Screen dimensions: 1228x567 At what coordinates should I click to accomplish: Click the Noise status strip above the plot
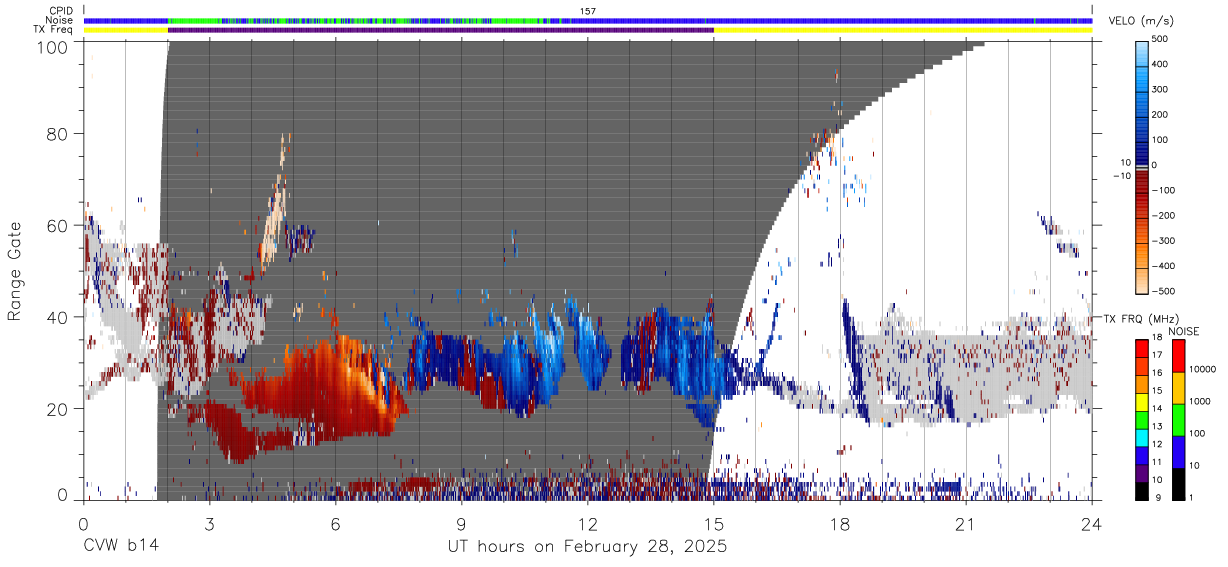(x=588, y=20)
